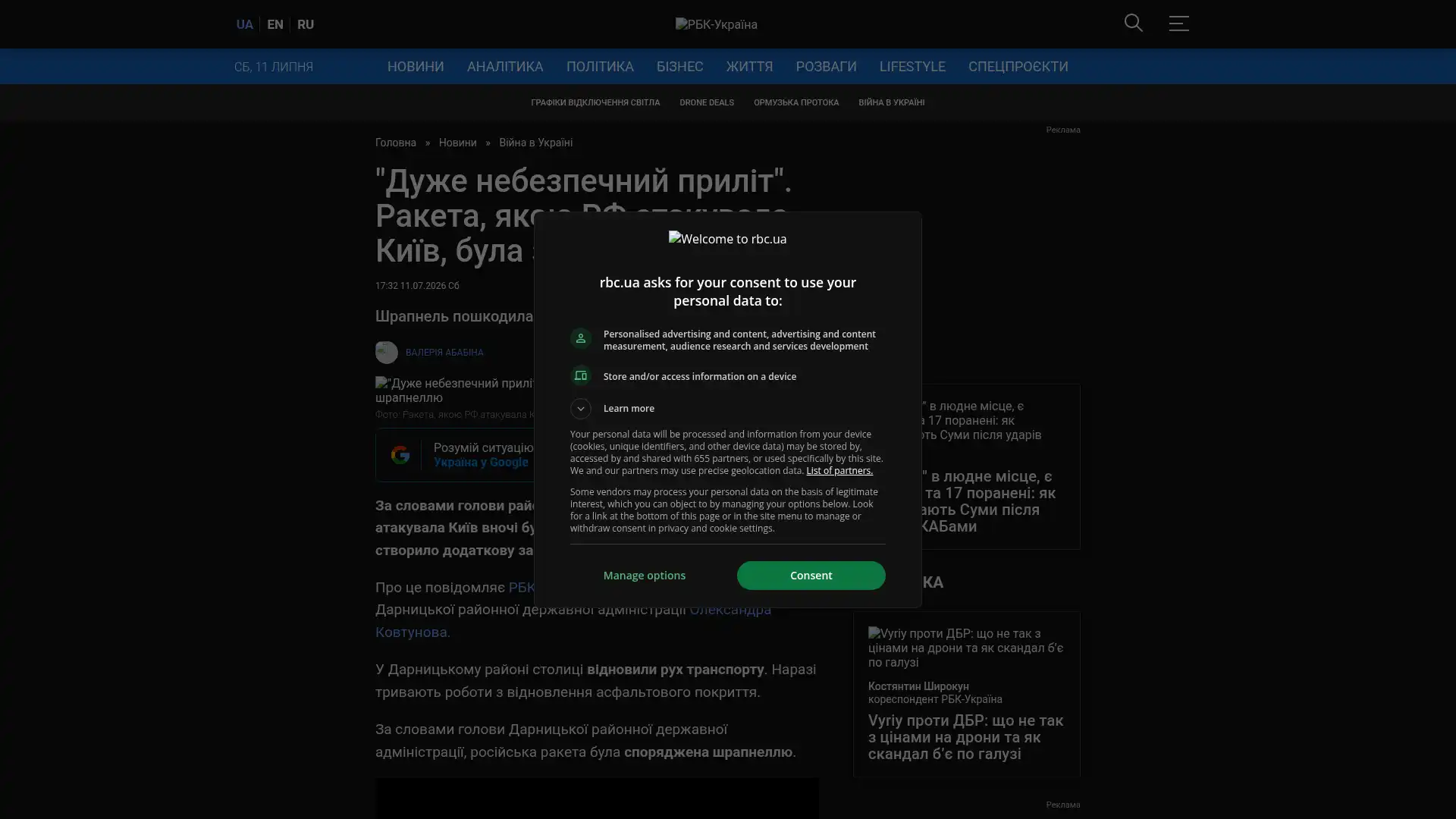This screenshot has height=819, width=1456.
Task: Open the hamburger menu icon
Action: tap(1178, 24)
